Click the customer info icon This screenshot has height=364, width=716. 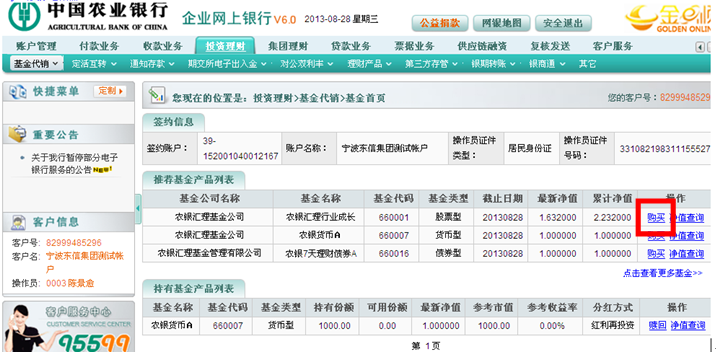click(18, 222)
